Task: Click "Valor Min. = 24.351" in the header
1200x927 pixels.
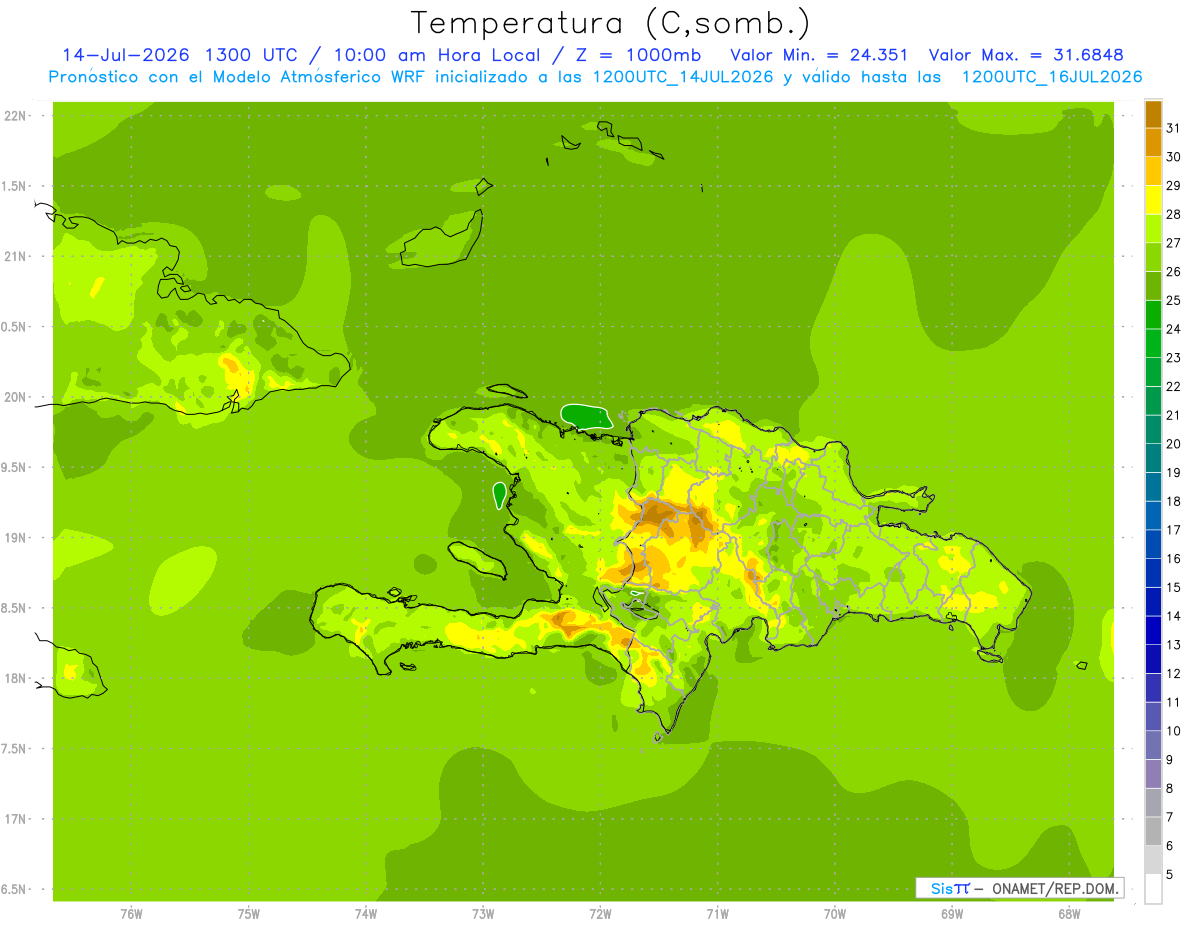Action: pos(819,55)
